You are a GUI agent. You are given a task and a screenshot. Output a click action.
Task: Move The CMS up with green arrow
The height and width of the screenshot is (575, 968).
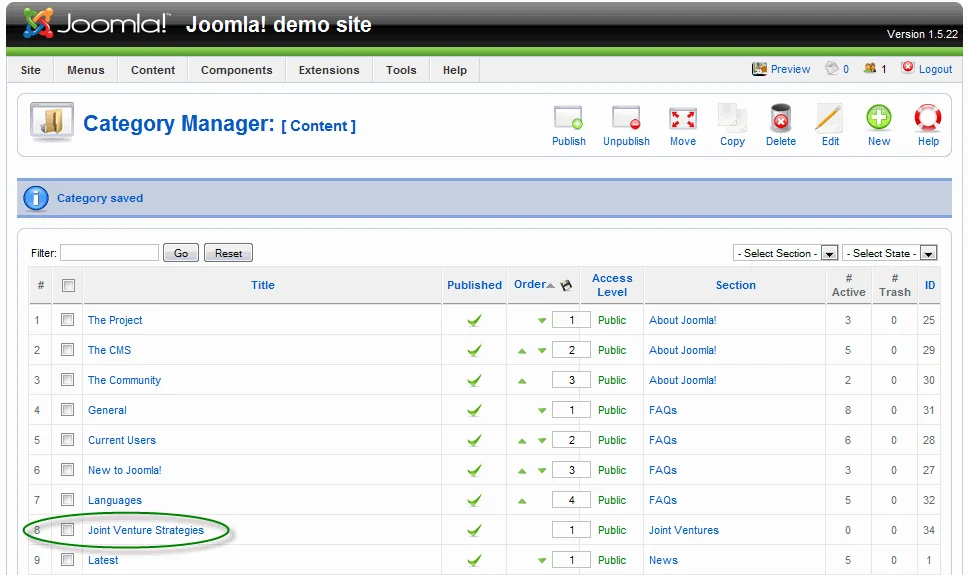(522, 351)
